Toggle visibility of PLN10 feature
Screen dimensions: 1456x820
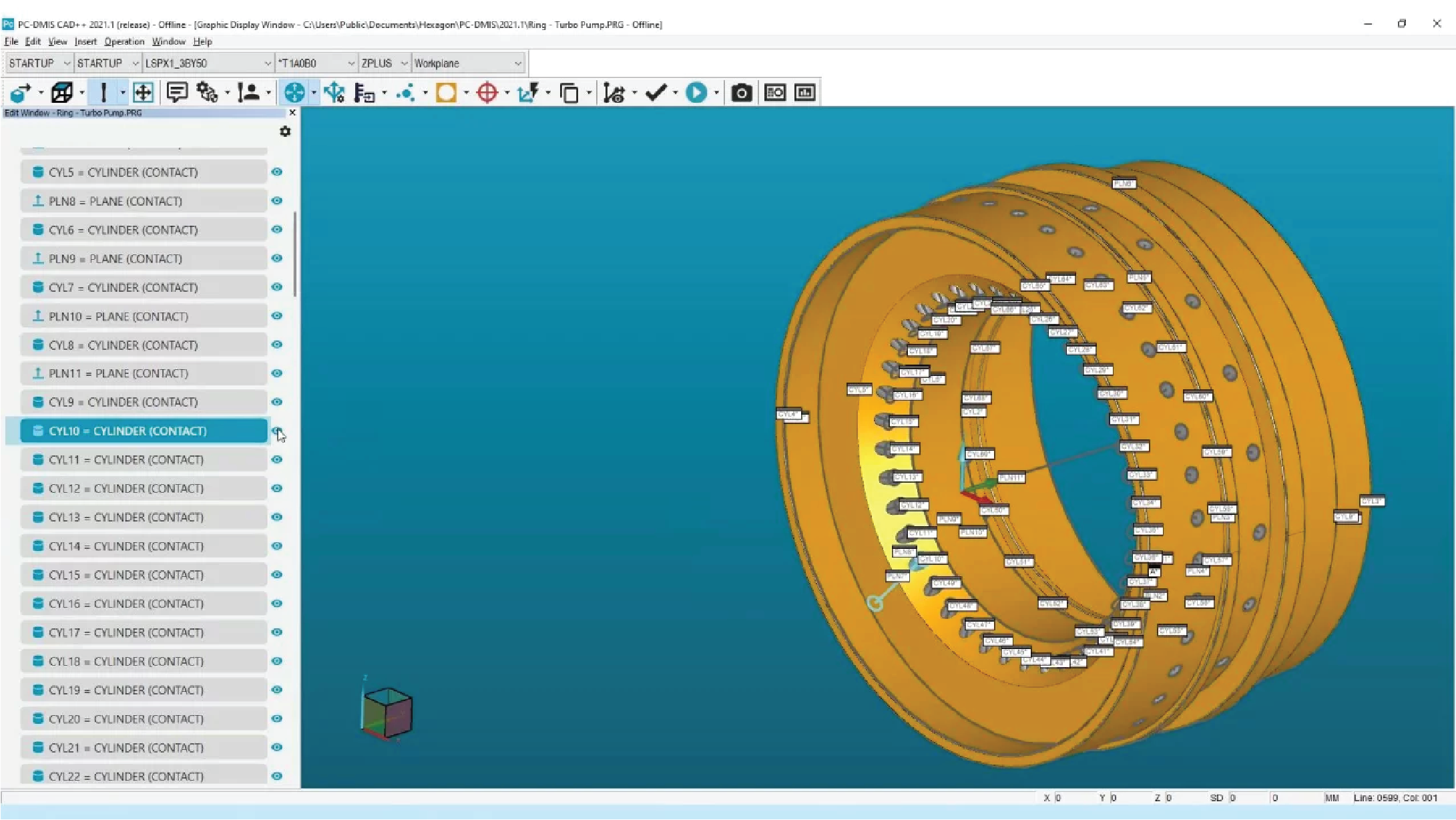point(277,316)
